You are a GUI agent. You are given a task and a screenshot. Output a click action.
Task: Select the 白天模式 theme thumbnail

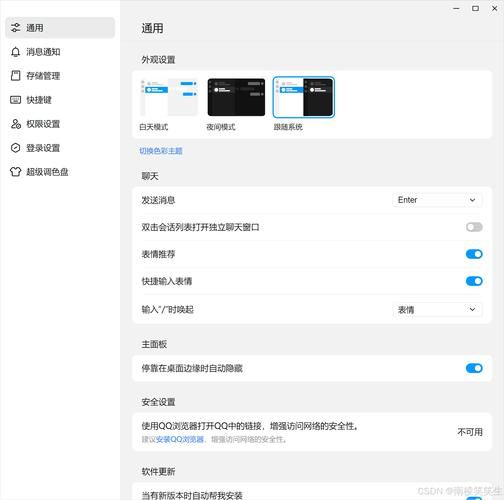coord(169,97)
